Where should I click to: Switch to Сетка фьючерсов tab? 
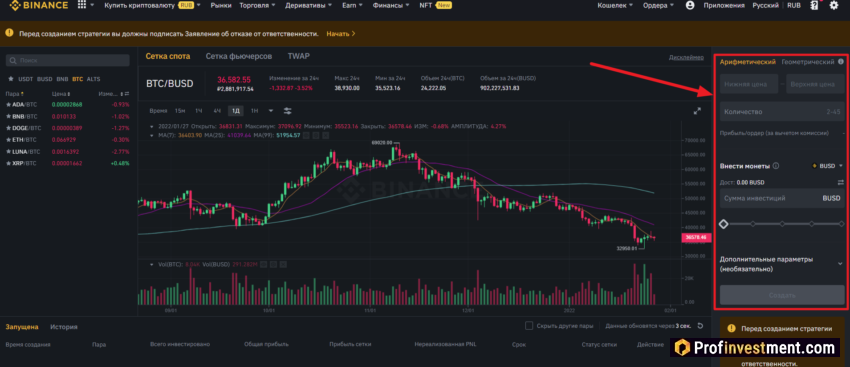click(239, 56)
